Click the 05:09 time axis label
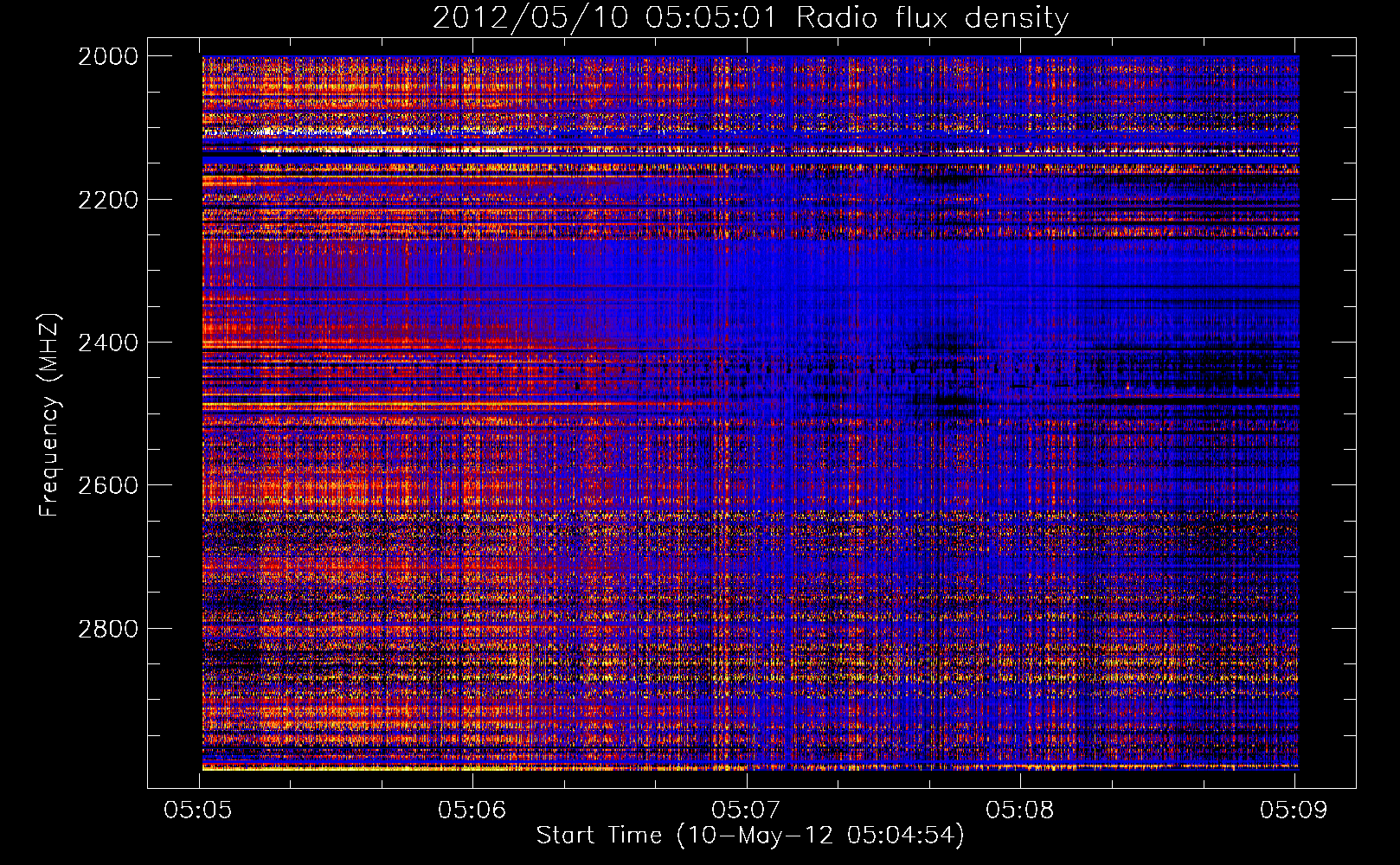Viewport: 1400px width, 865px height. pyautogui.click(x=1293, y=811)
